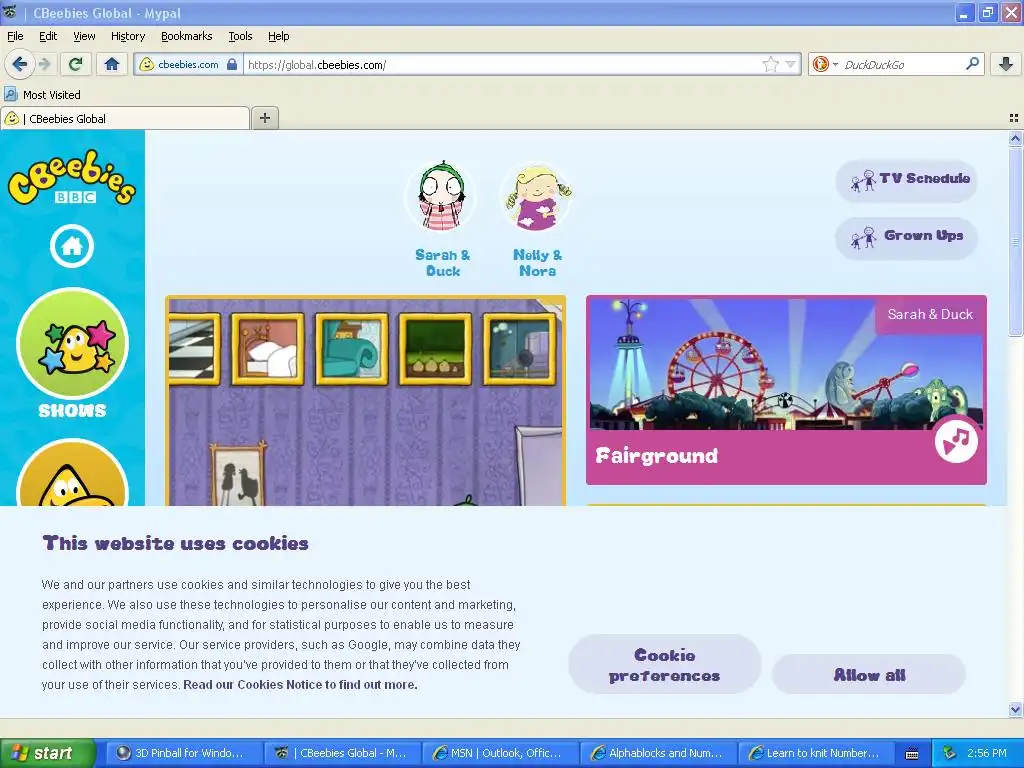The width and height of the screenshot is (1024, 768).
Task: Click the green garden picture frame
Action: [x=435, y=349]
